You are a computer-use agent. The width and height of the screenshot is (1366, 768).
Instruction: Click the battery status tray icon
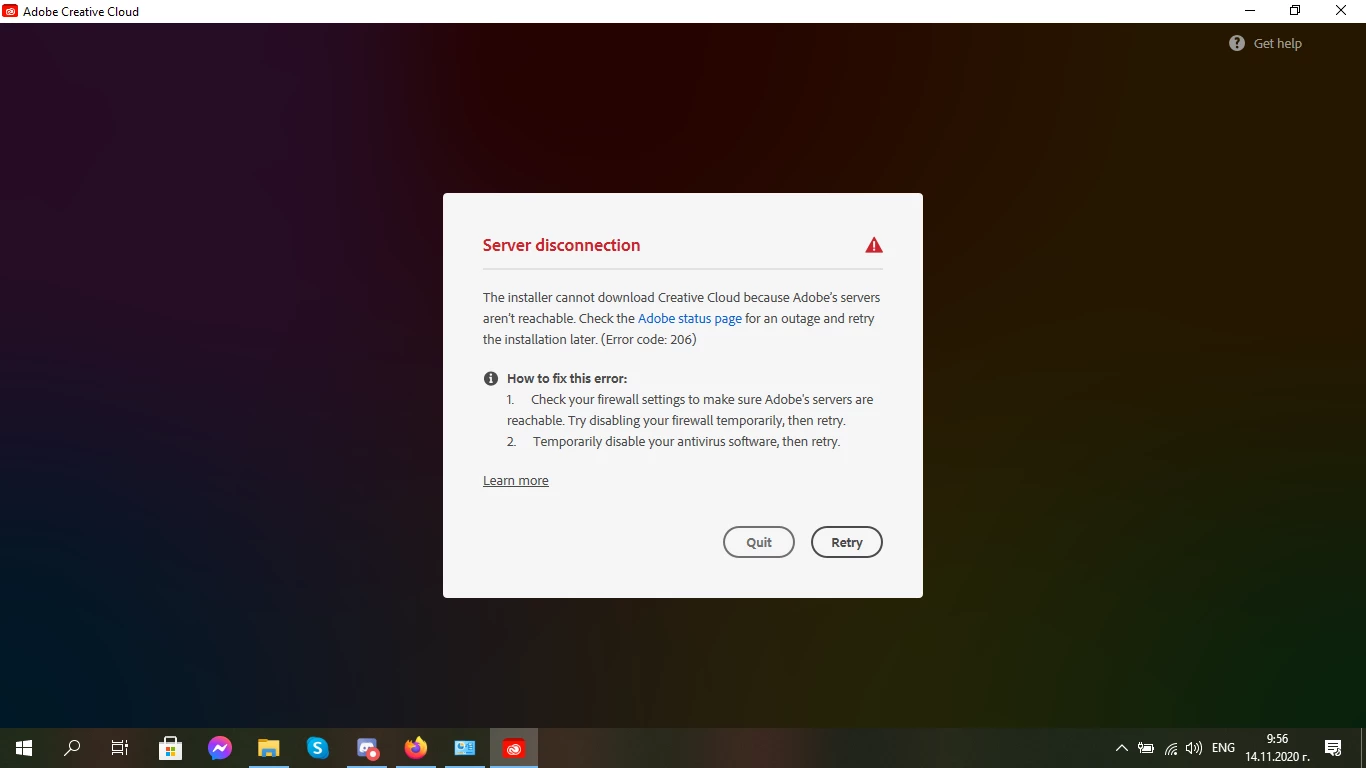point(1146,748)
